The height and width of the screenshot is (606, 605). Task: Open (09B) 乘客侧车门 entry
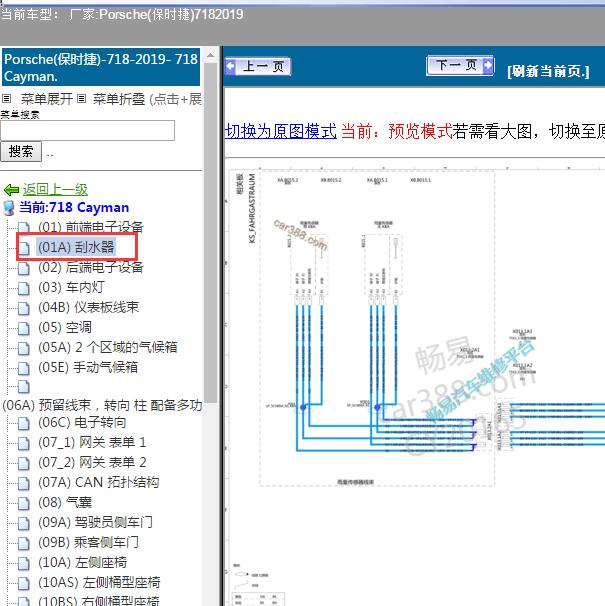click(88, 543)
